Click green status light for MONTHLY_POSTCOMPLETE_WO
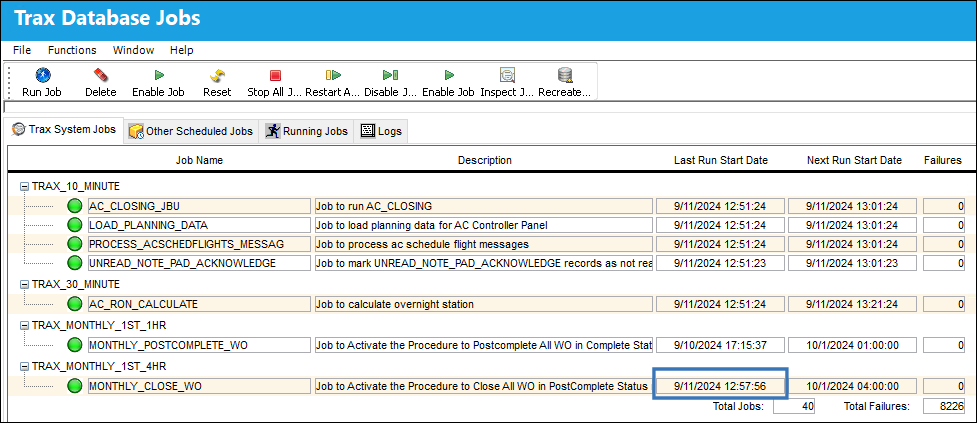This screenshot has height=423, width=977. (75, 345)
